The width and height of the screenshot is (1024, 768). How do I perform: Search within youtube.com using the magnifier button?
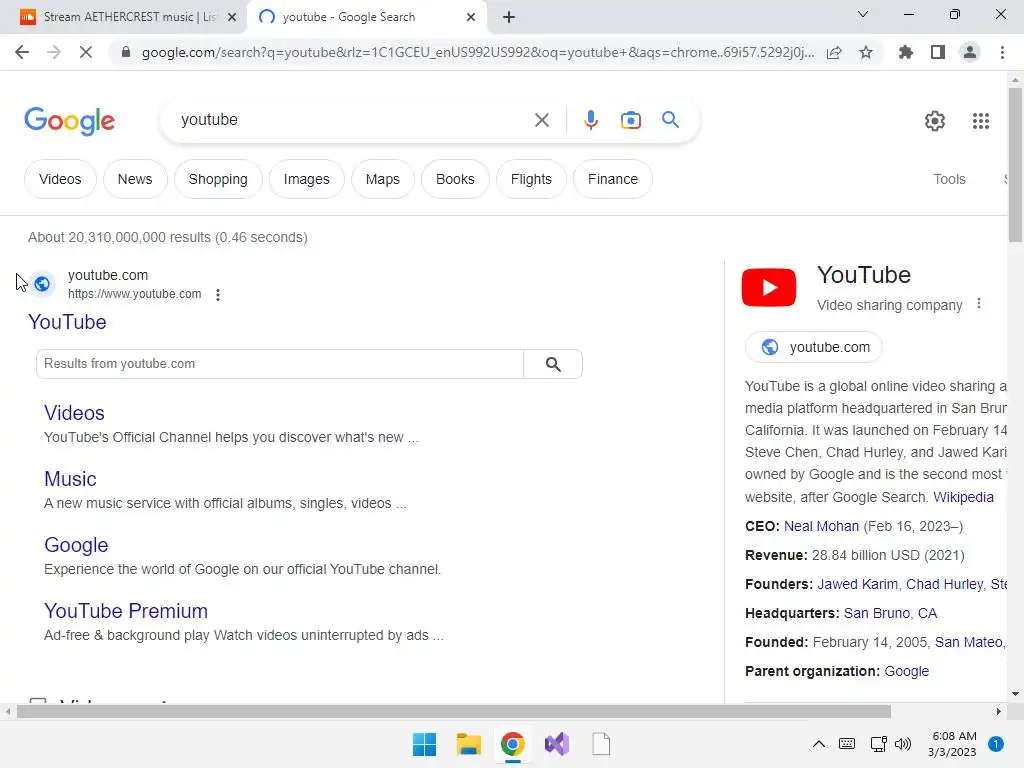click(x=553, y=364)
